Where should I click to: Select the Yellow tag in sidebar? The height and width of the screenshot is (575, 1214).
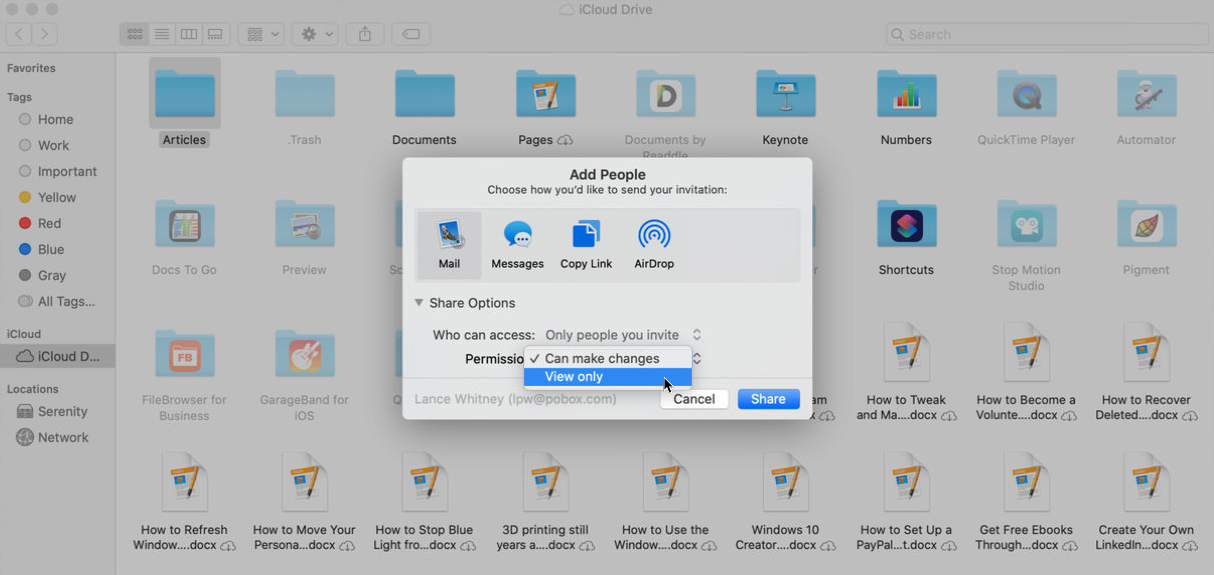tap(57, 197)
